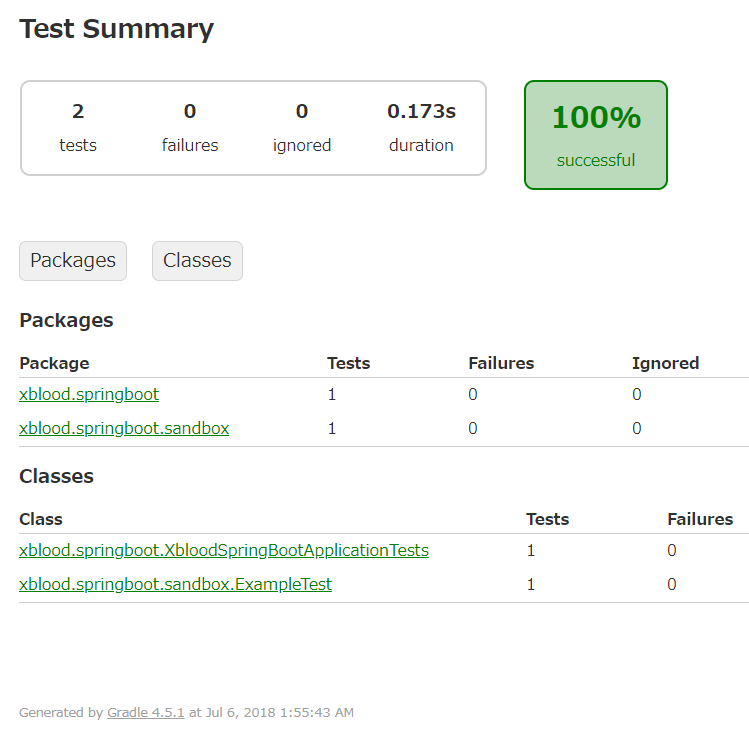
Task: Switch to the Packages tab
Action: pos(73,261)
